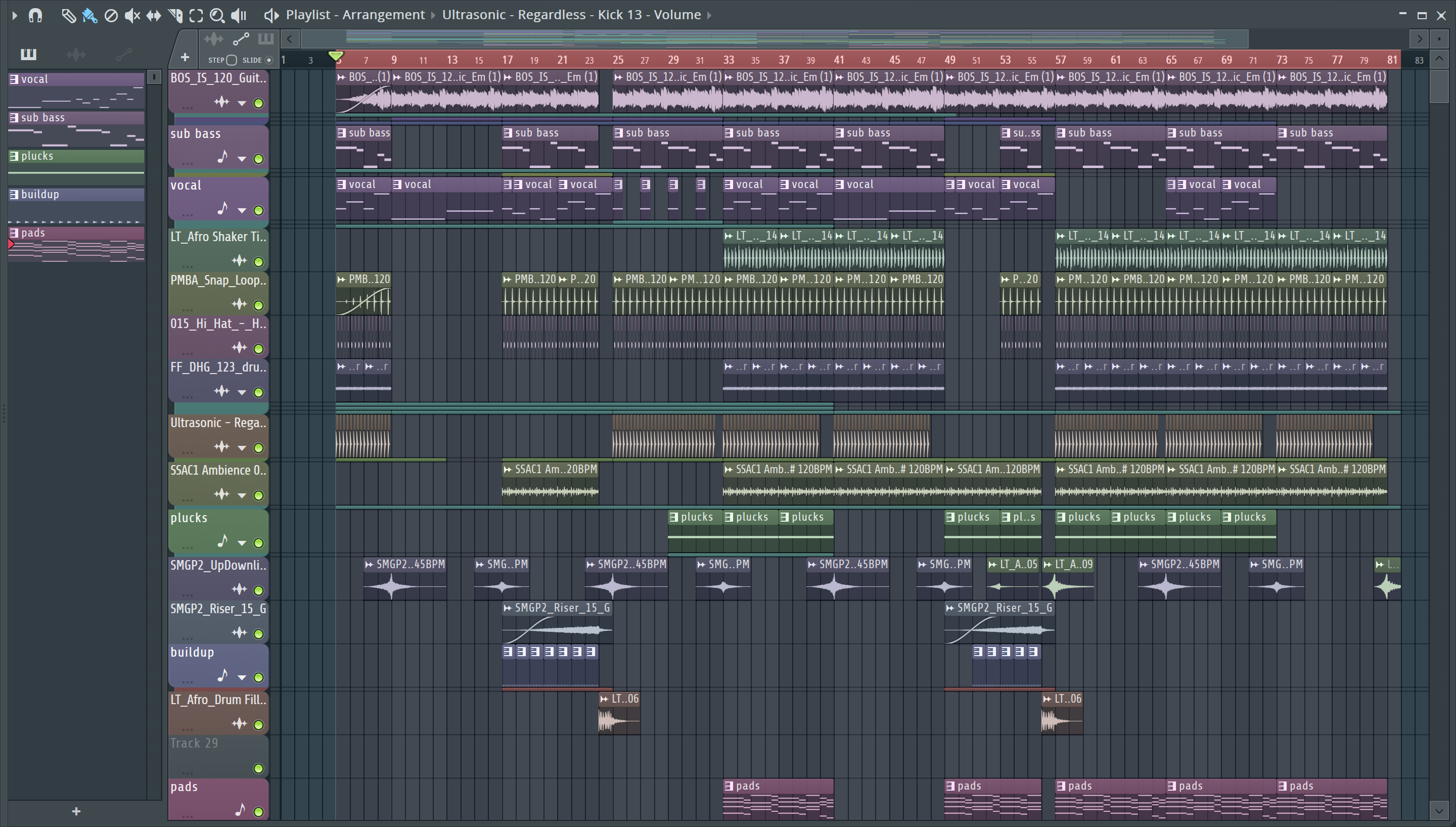Click the Playlist - Arrangement breadcrumb

[x=355, y=15]
